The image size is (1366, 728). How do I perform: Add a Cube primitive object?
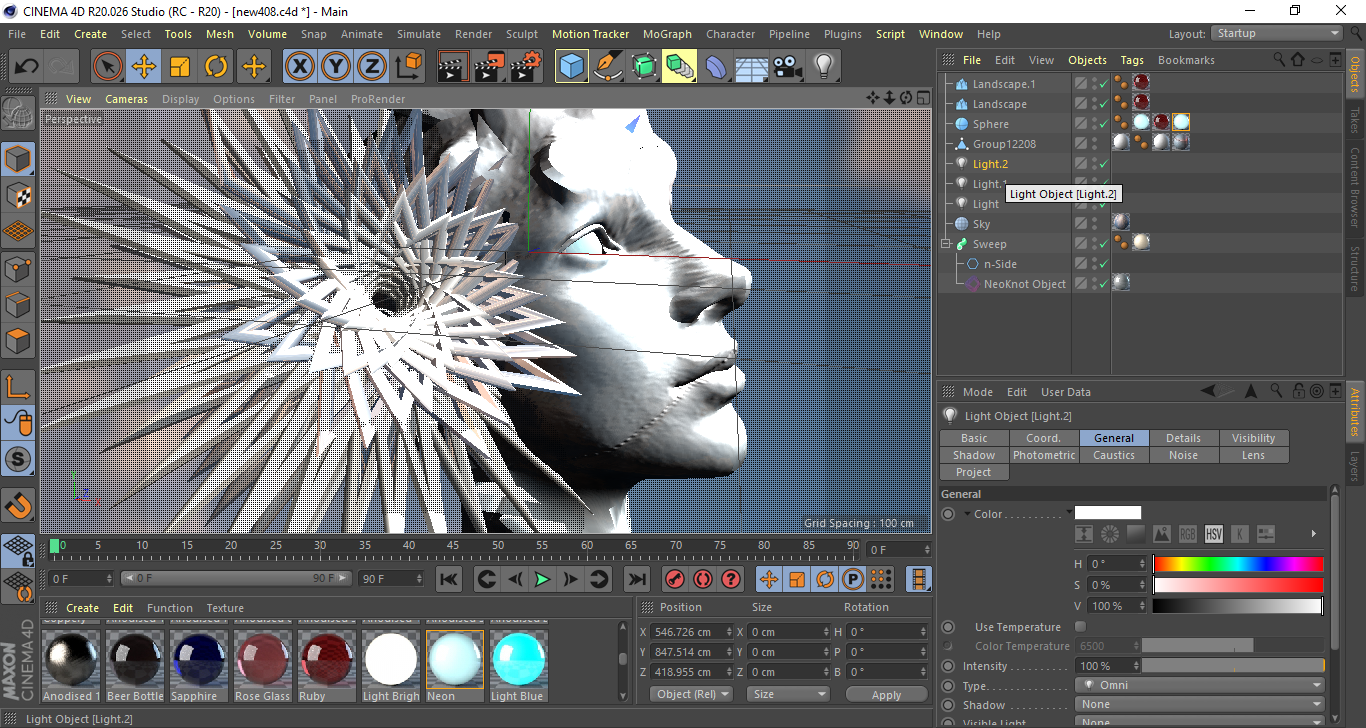(x=572, y=67)
